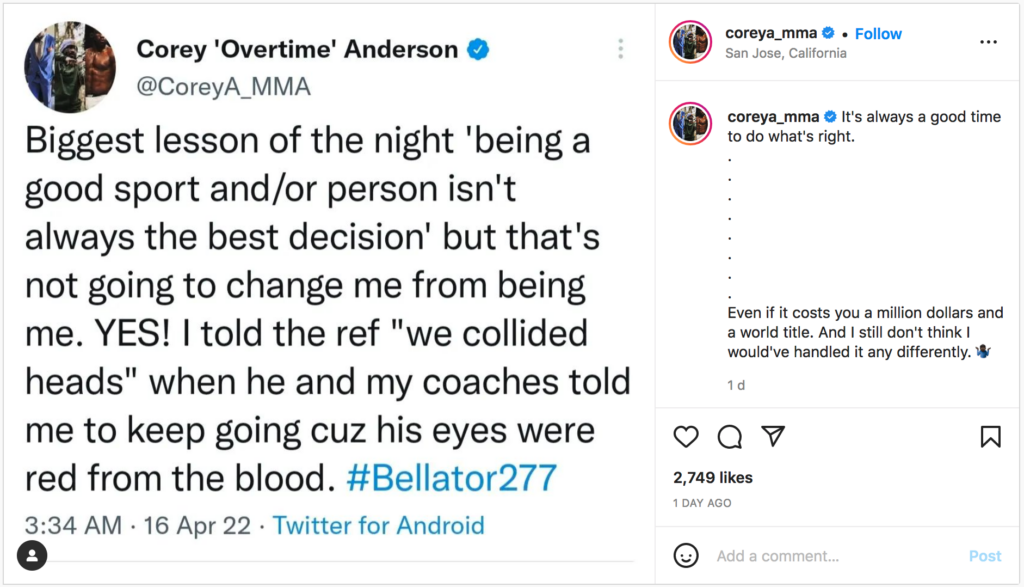The width and height of the screenshot is (1024, 587).
Task: Click tagged people icon on image
Action: [31, 555]
